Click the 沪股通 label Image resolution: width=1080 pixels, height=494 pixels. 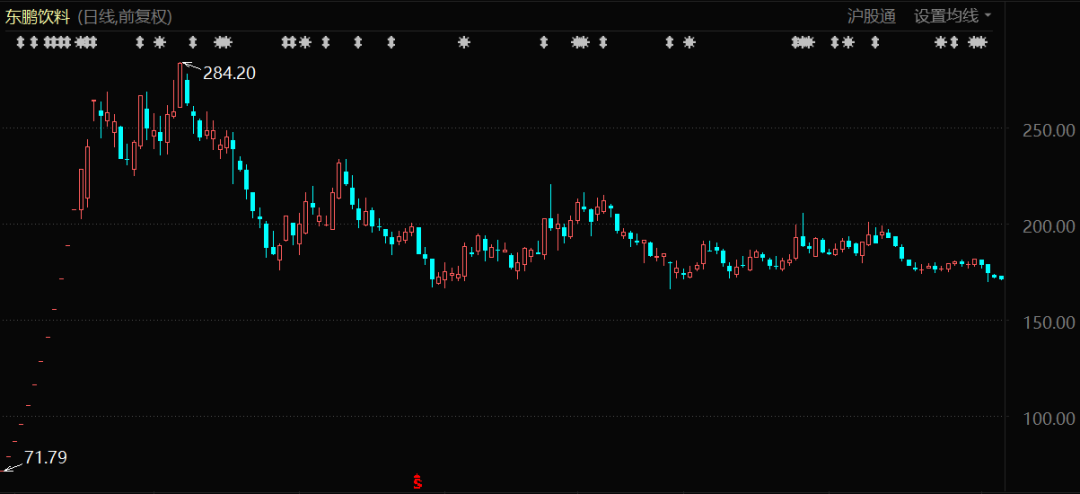pyautogui.click(x=869, y=16)
